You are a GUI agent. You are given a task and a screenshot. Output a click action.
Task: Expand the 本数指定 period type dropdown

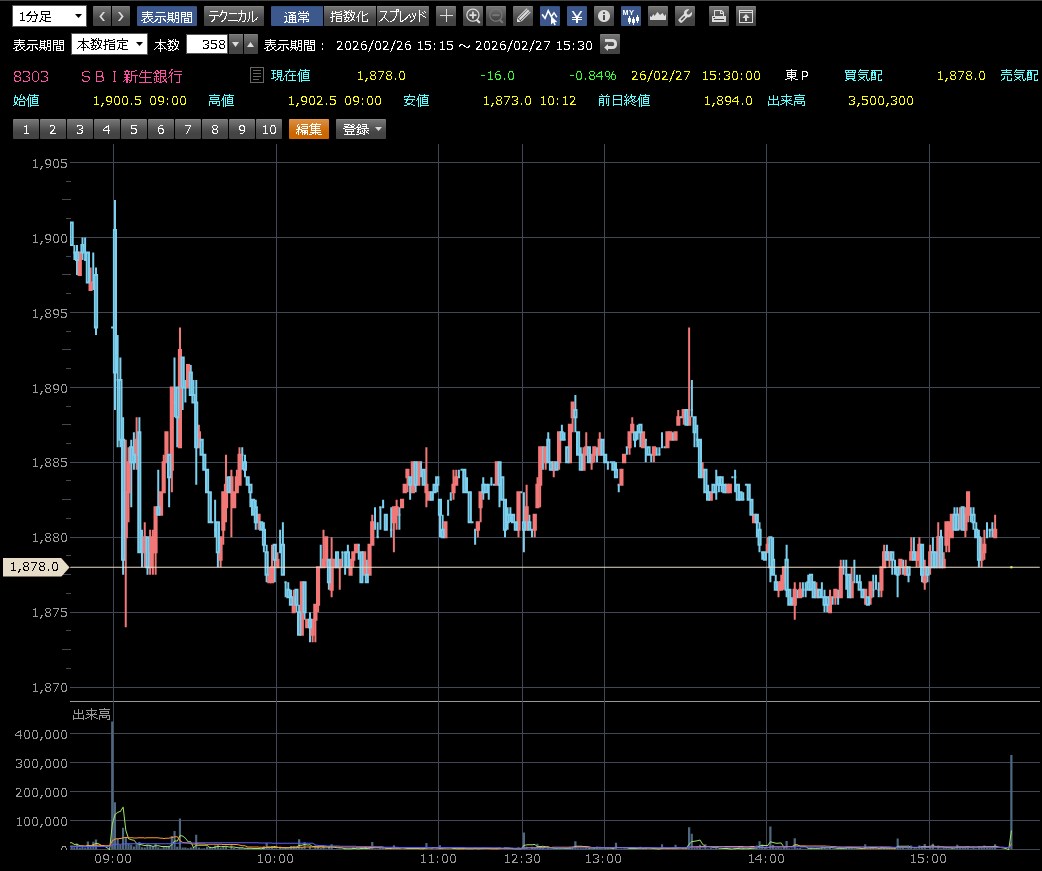click(x=110, y=45)
